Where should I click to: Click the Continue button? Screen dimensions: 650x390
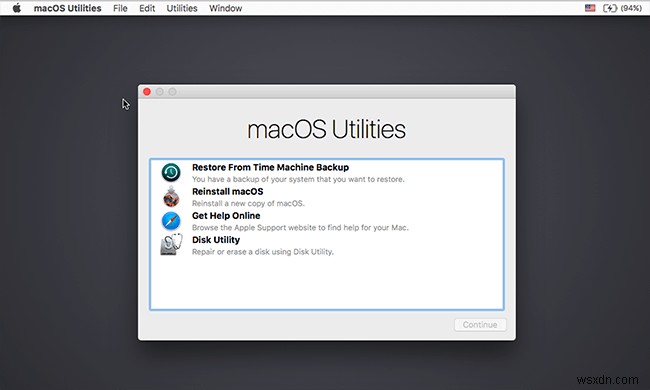(480, 325)
